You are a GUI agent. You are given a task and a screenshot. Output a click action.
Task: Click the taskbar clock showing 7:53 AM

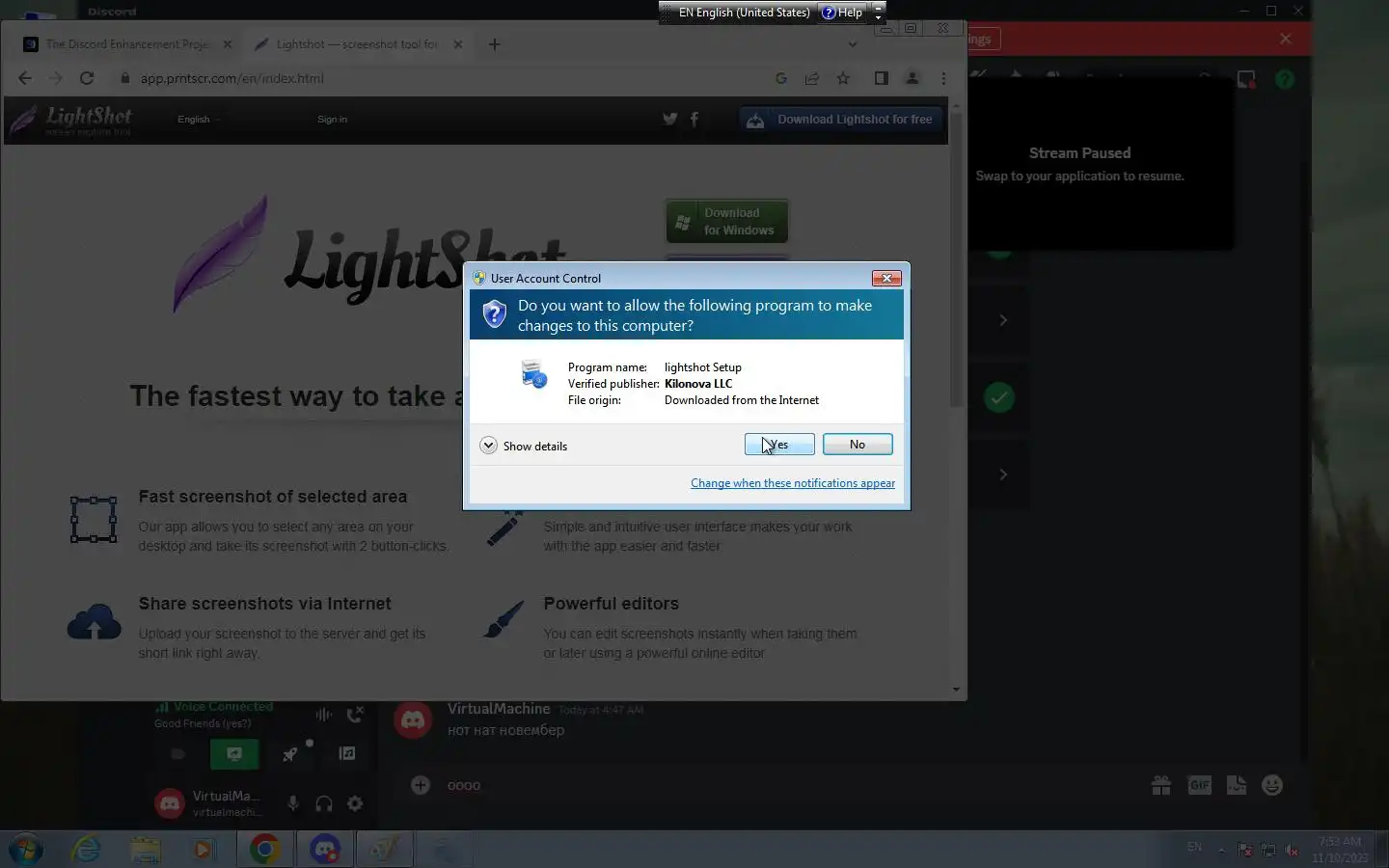1340,850
